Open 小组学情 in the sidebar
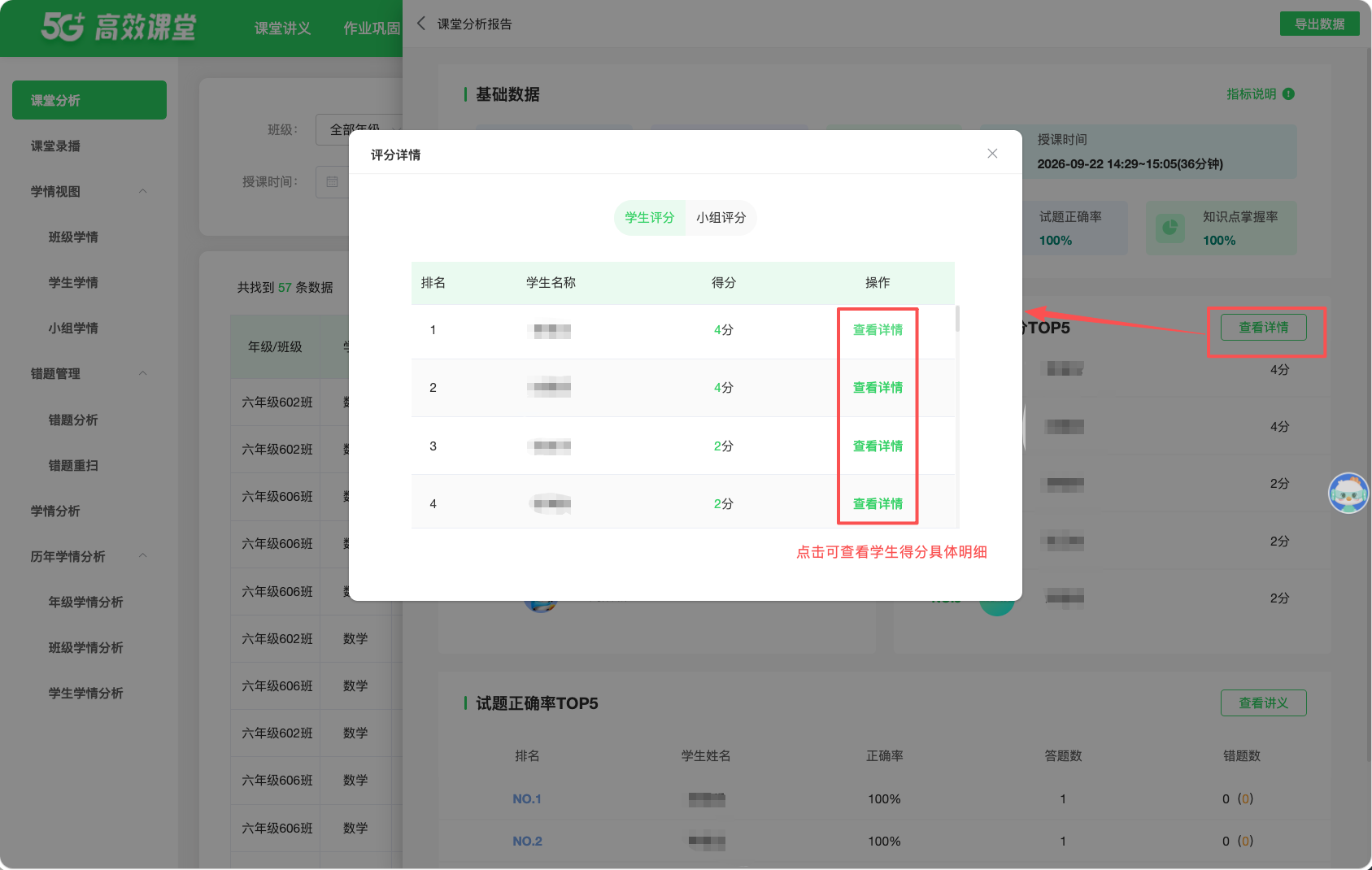 (73, 328)
